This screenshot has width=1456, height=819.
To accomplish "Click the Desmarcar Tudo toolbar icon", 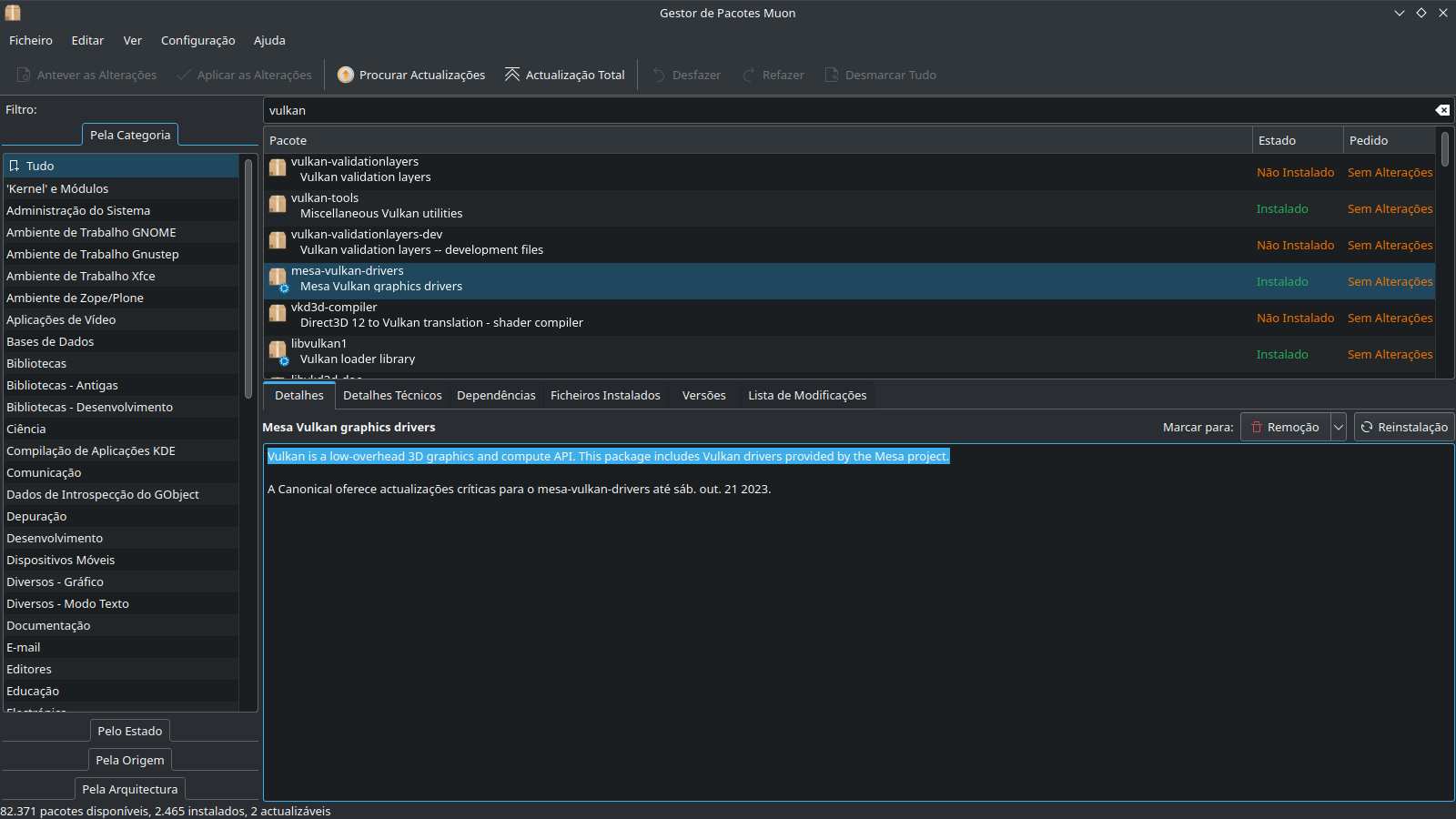I will [x=832, y=75].
